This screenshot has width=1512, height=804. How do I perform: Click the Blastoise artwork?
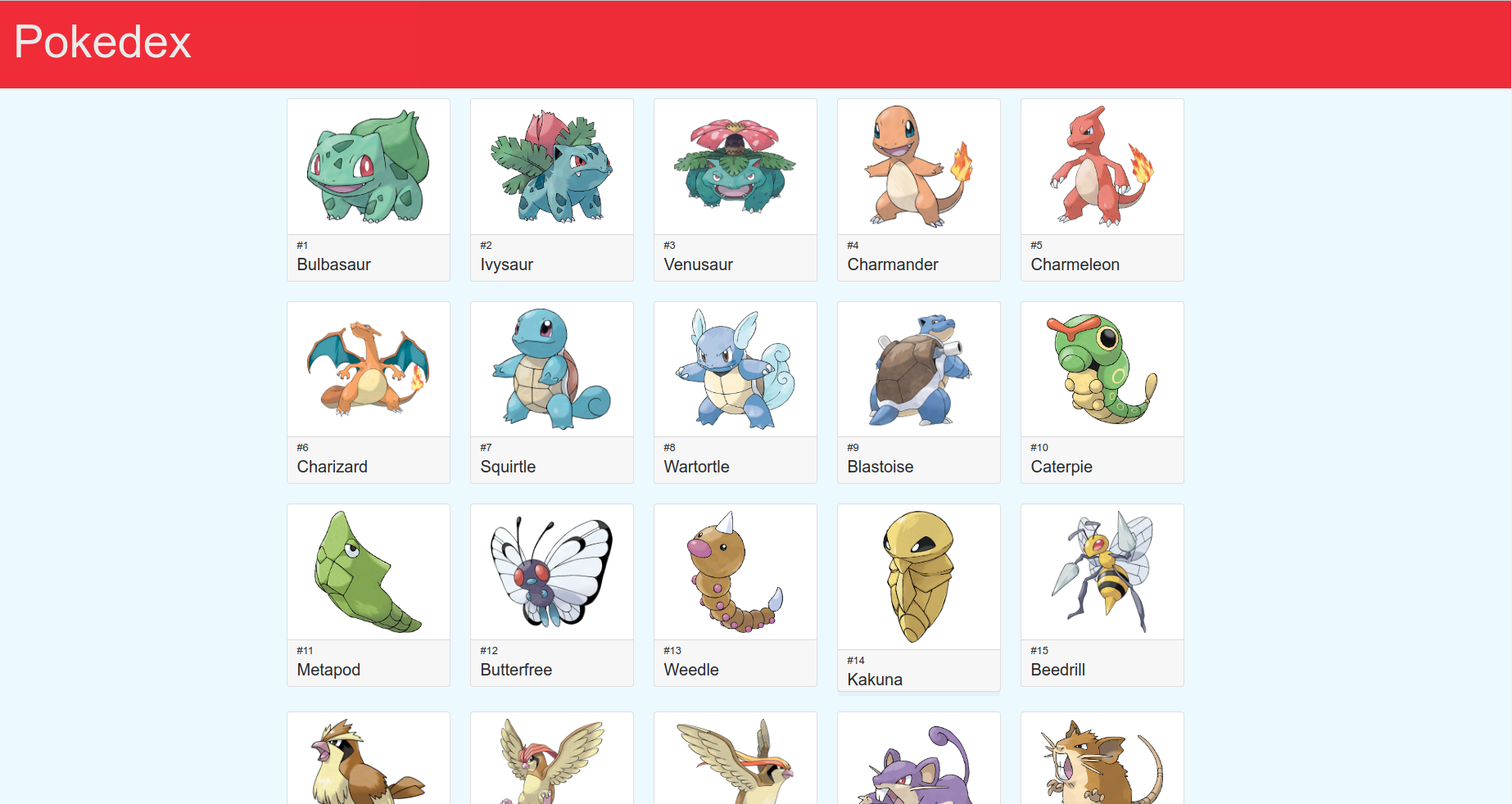click(x=919, y=369)
